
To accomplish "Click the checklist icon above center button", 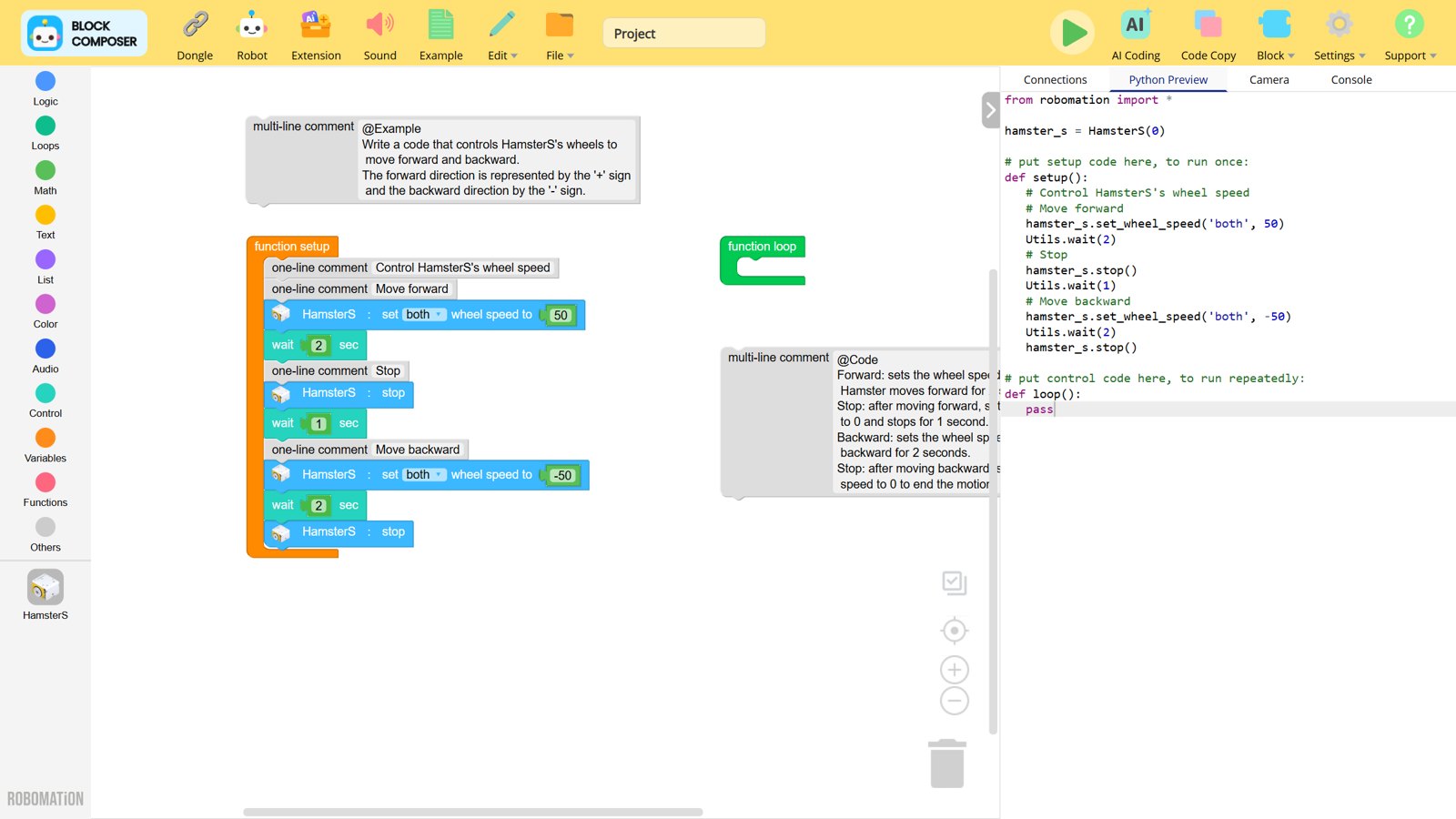I will point(955,583).
